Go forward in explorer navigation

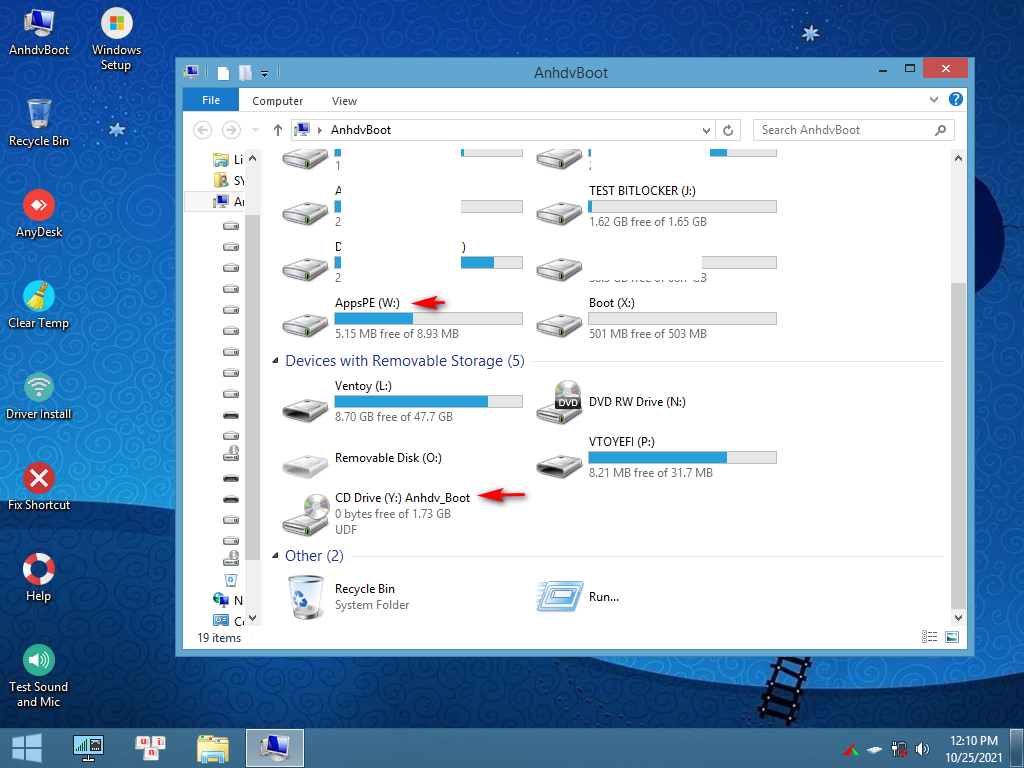coord(231,130)
